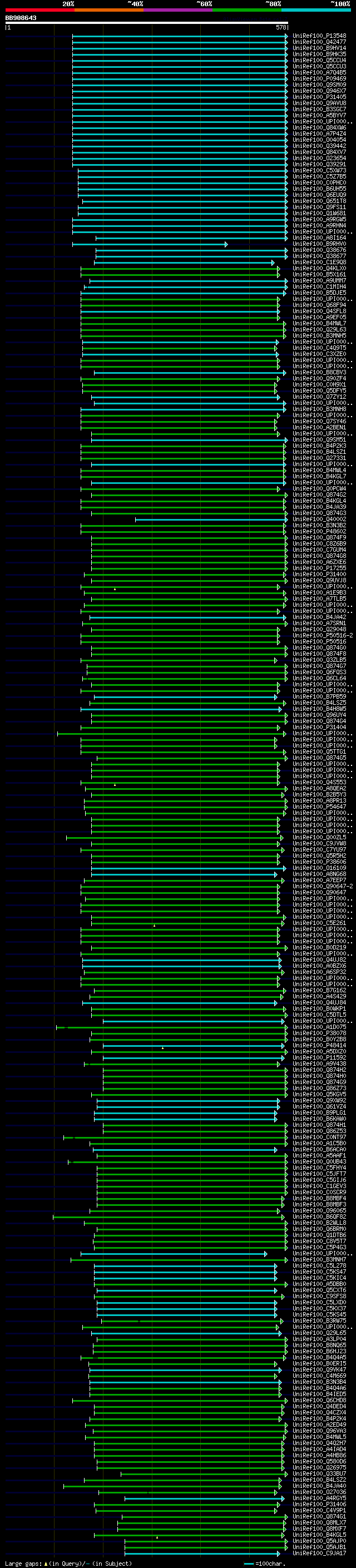356x1568 pixels.
Task: Select label UniRef100_P54647
Action: (x=319, y=807)
